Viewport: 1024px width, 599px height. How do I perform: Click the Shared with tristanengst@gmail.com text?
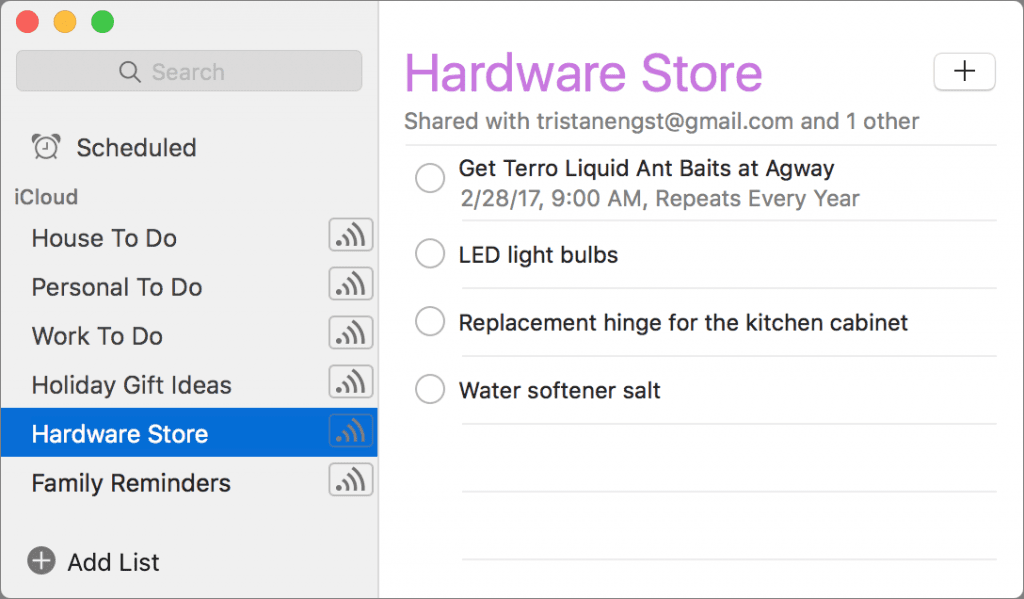(661, 121)
